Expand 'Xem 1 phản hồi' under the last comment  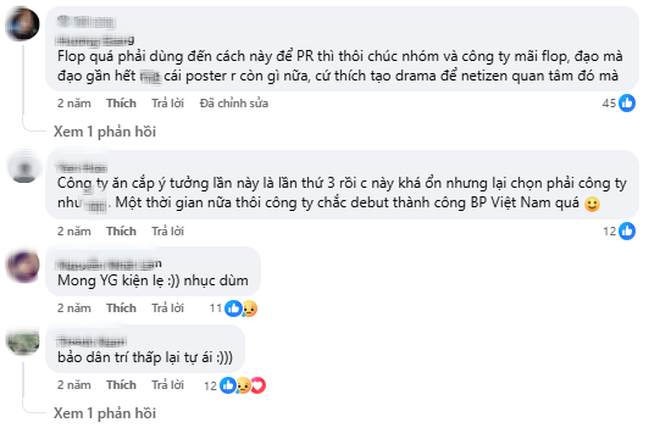[104, 413]
